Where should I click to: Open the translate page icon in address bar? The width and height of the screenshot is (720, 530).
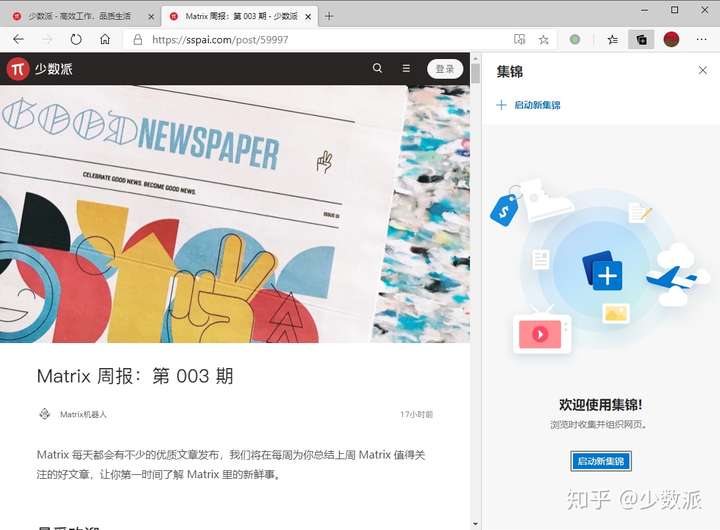[x=519, y=39]
